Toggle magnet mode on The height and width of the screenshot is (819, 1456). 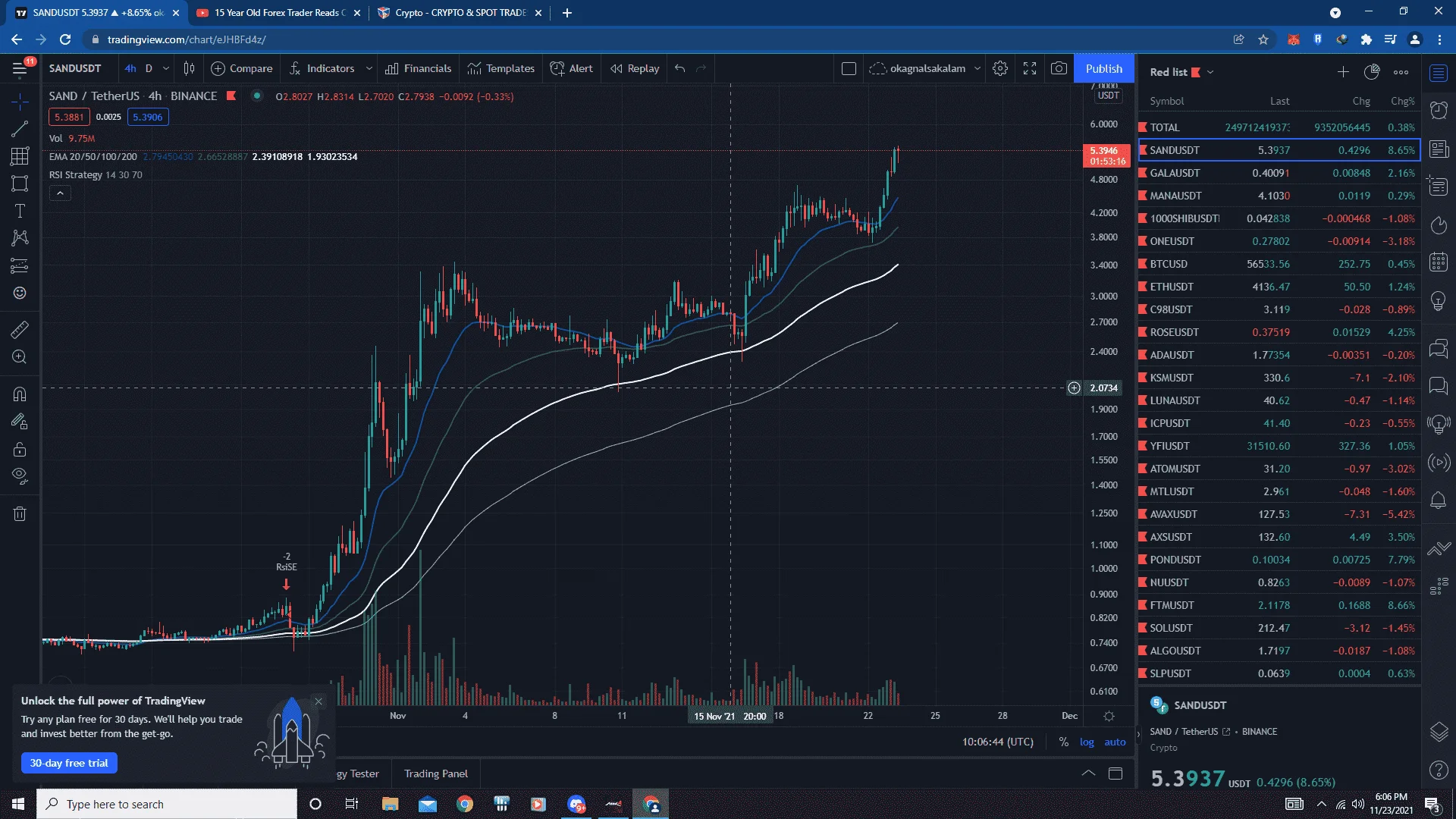[x=20, y=394]
